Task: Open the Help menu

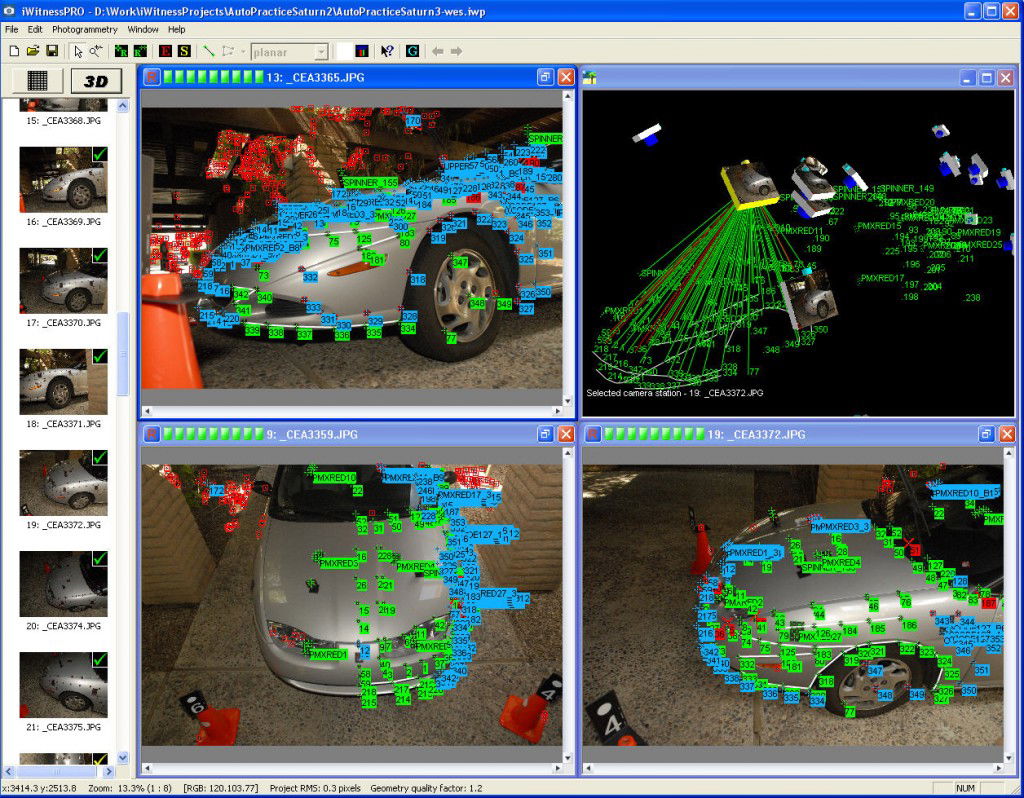Action: (x=176, y=29)
